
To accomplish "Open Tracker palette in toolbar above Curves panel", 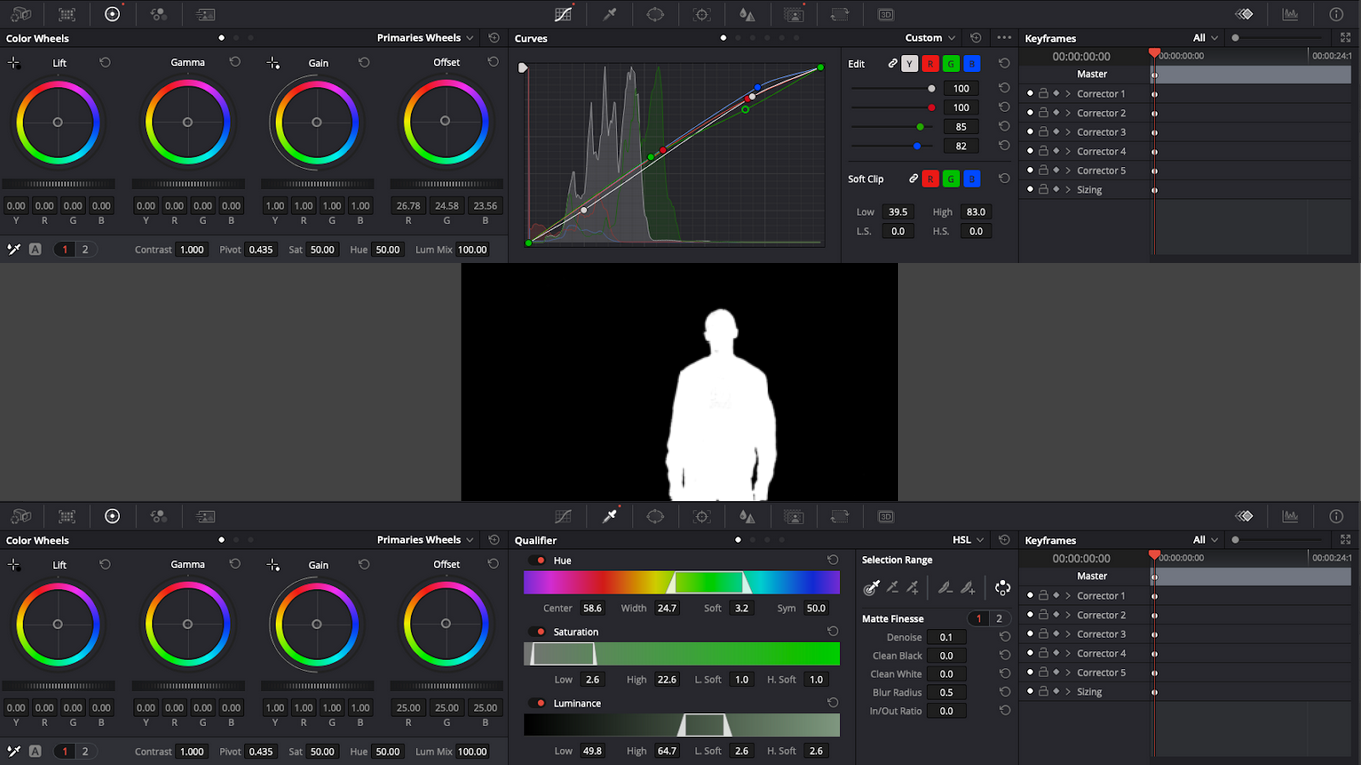I will 701,14.
